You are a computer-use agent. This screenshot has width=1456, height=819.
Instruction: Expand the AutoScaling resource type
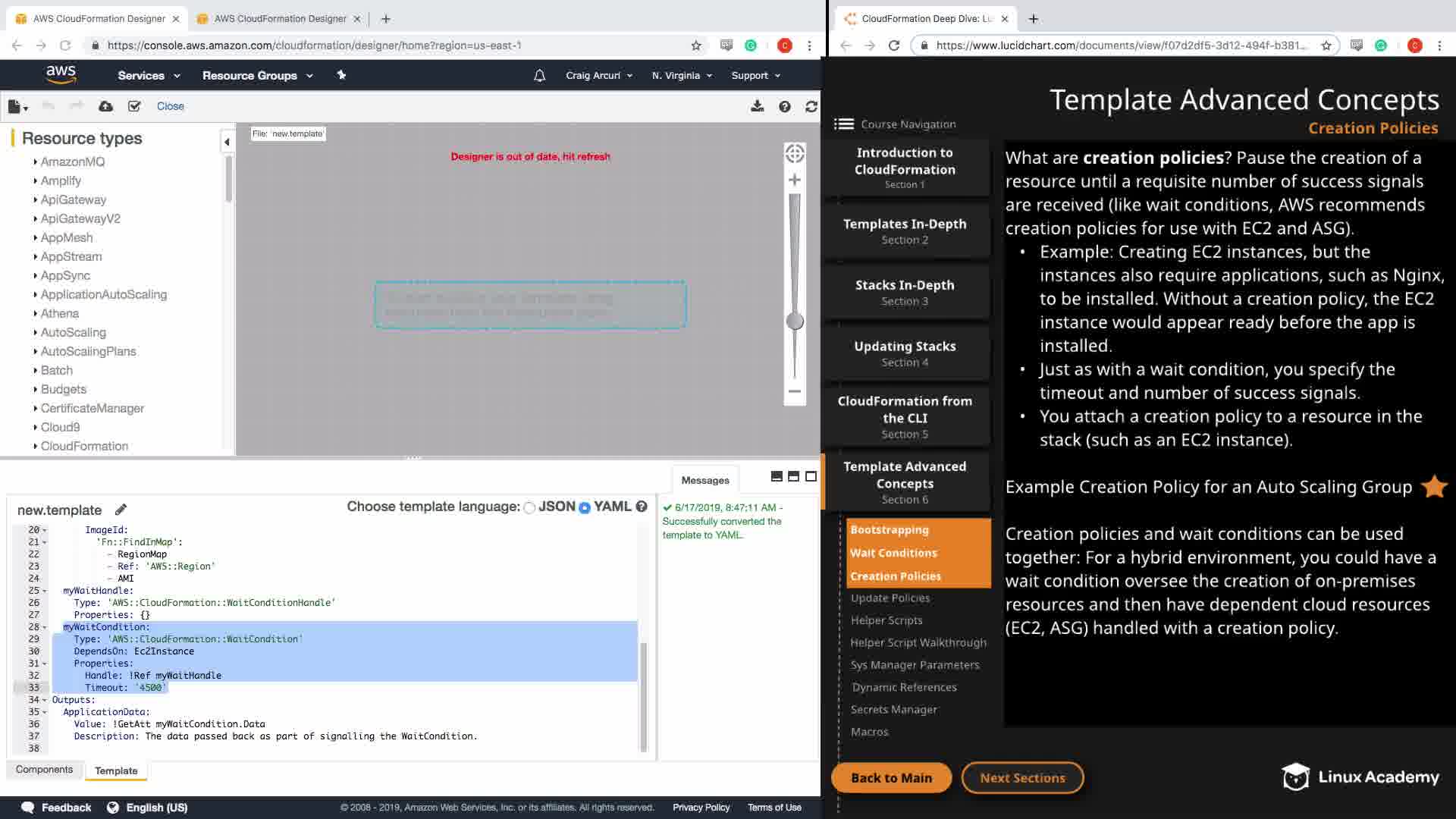point(73,332)
